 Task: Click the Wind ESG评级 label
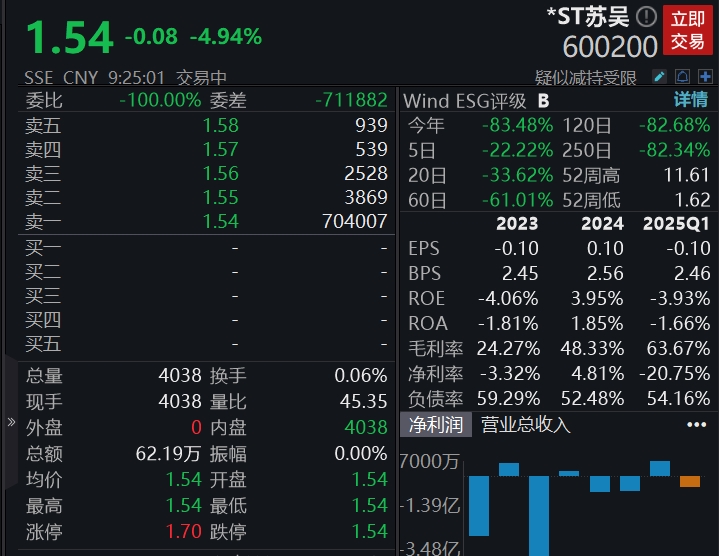coord(465,100)
